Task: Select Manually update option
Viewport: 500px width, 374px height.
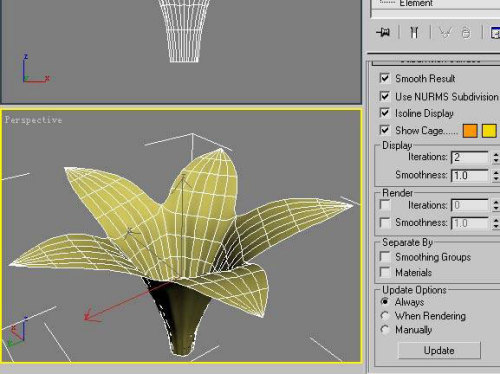Action: pyautogui.click(x=385, y=330)
